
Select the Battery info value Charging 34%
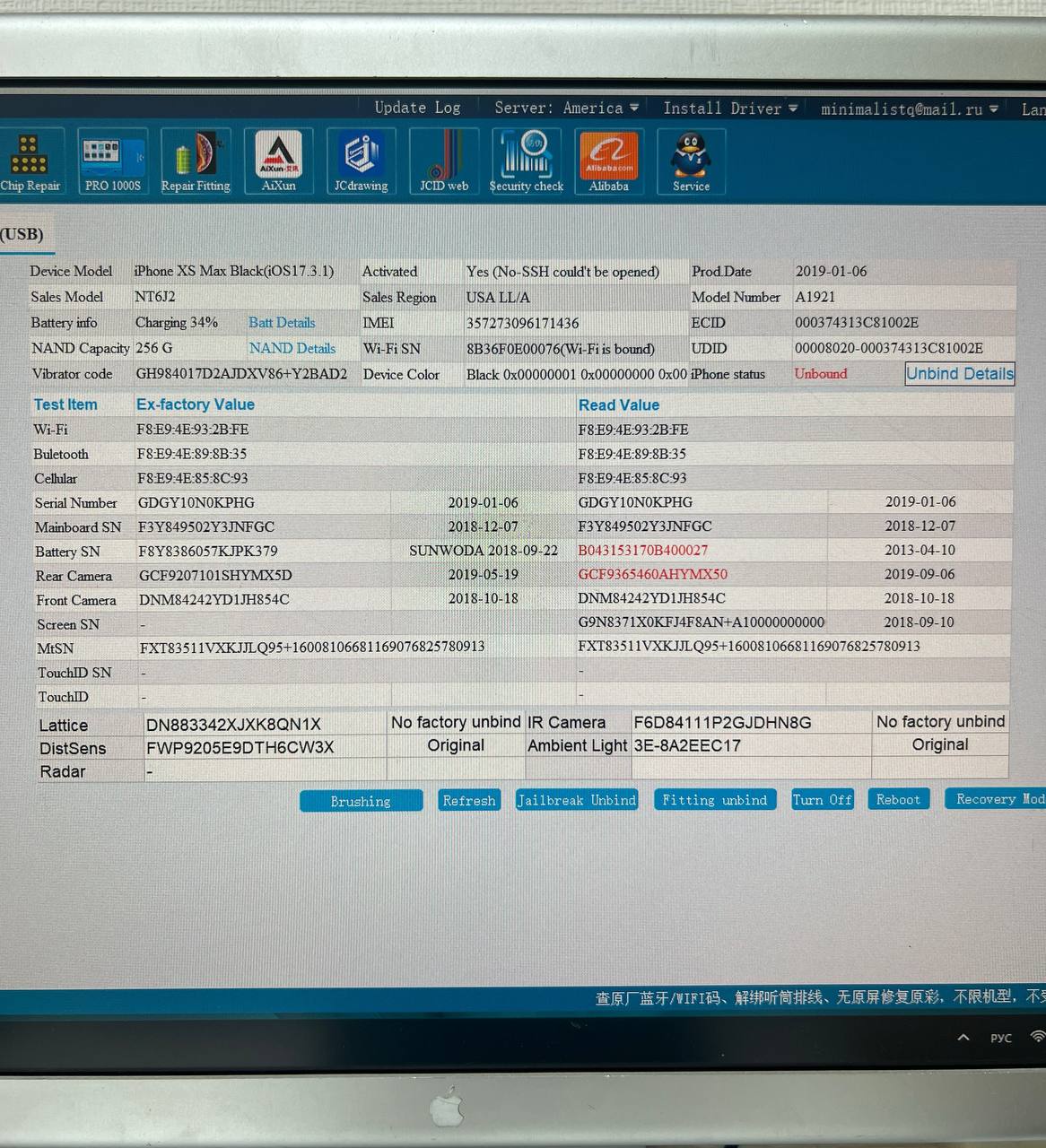[x=177, y=323]
